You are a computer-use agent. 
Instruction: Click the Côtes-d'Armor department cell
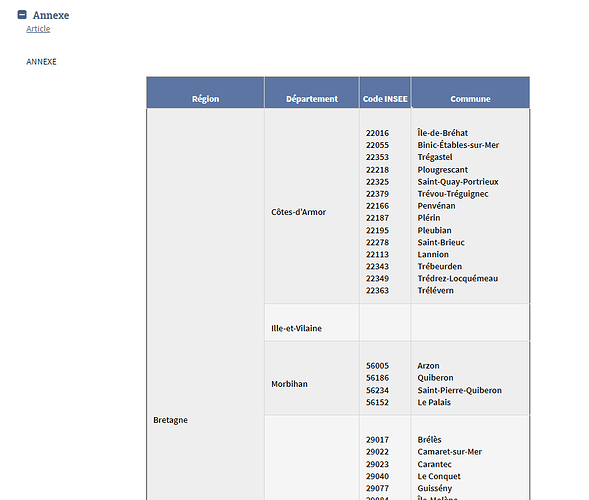(298, 212)
